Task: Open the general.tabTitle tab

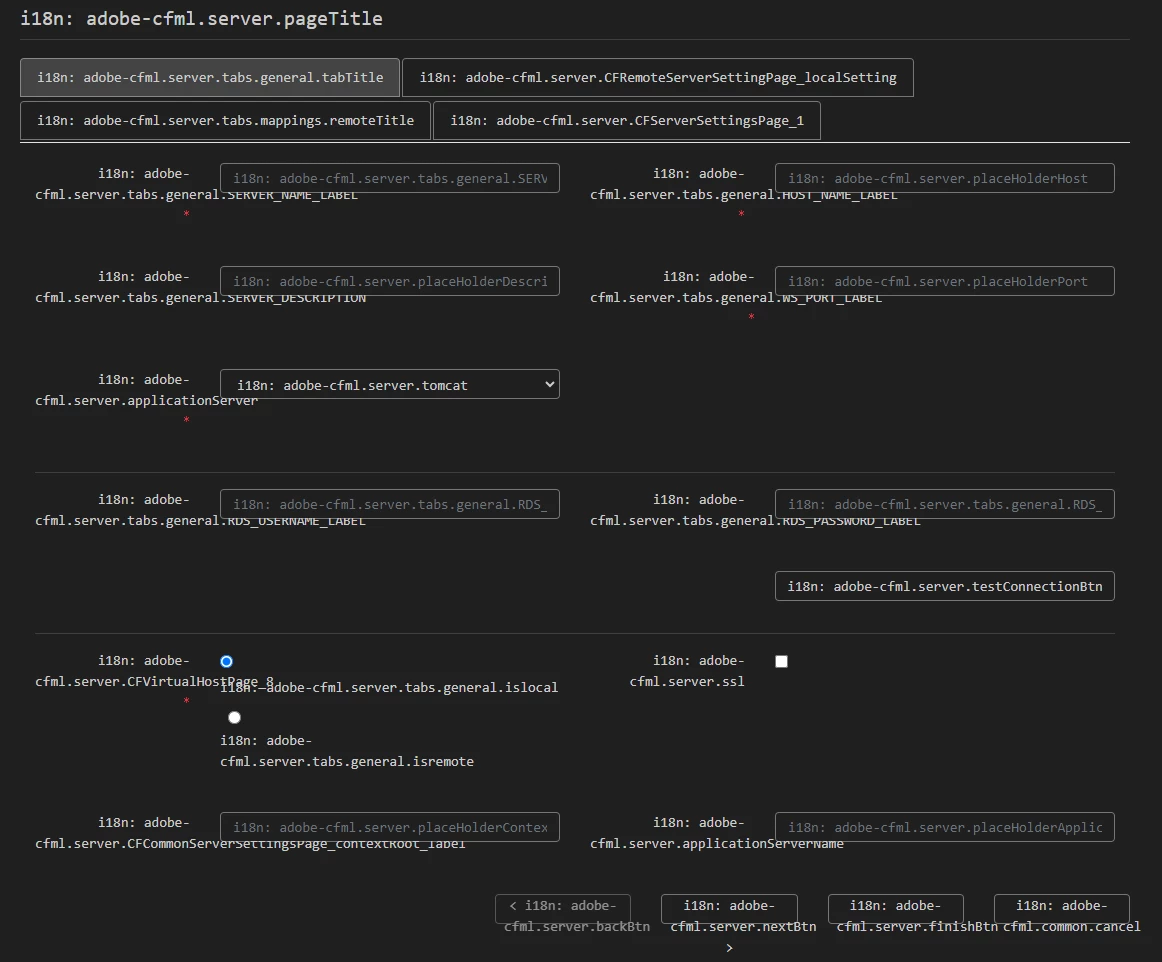Action: pos(210,78)
